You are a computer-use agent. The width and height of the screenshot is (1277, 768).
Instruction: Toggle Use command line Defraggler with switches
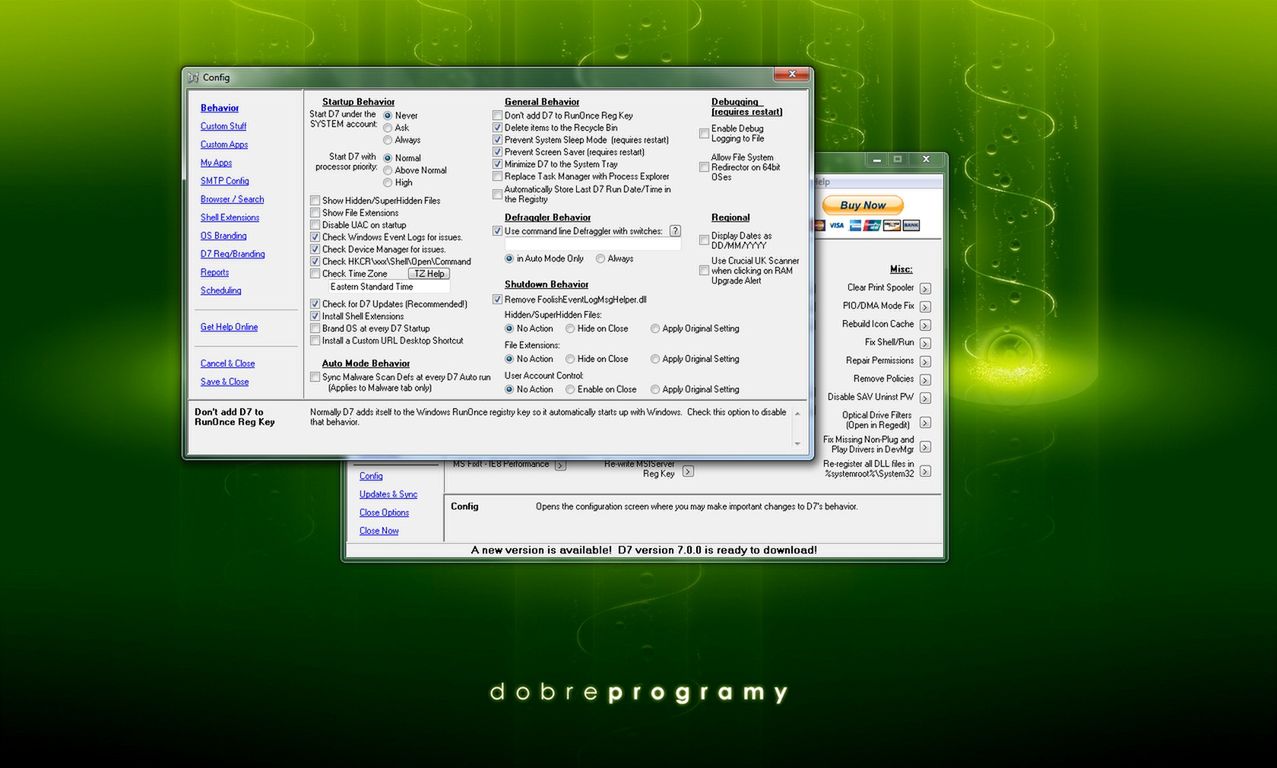tap(497, 231)
